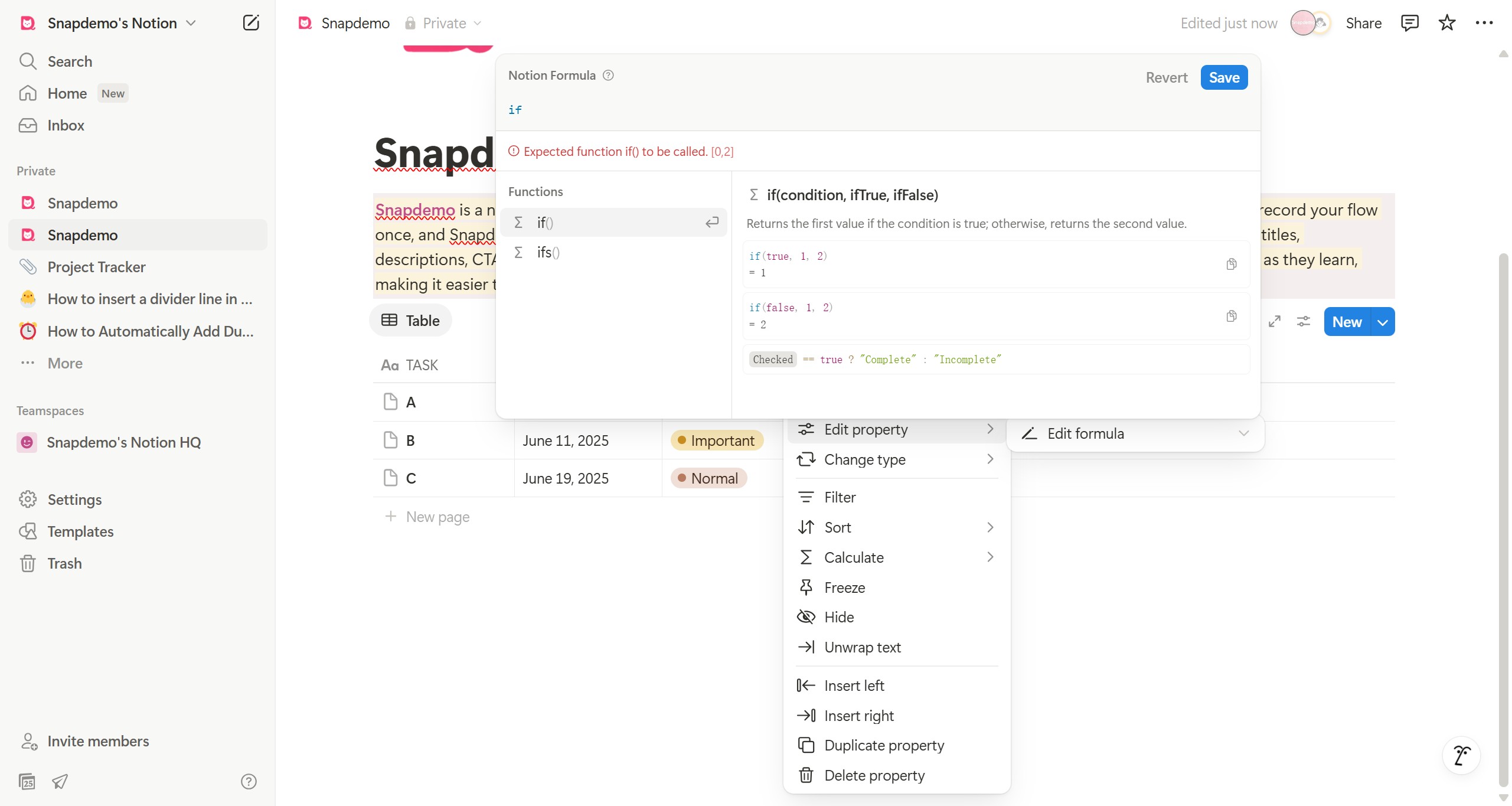
Task: Open Templates from the sidebar
Action: click(x=137, y=531)
